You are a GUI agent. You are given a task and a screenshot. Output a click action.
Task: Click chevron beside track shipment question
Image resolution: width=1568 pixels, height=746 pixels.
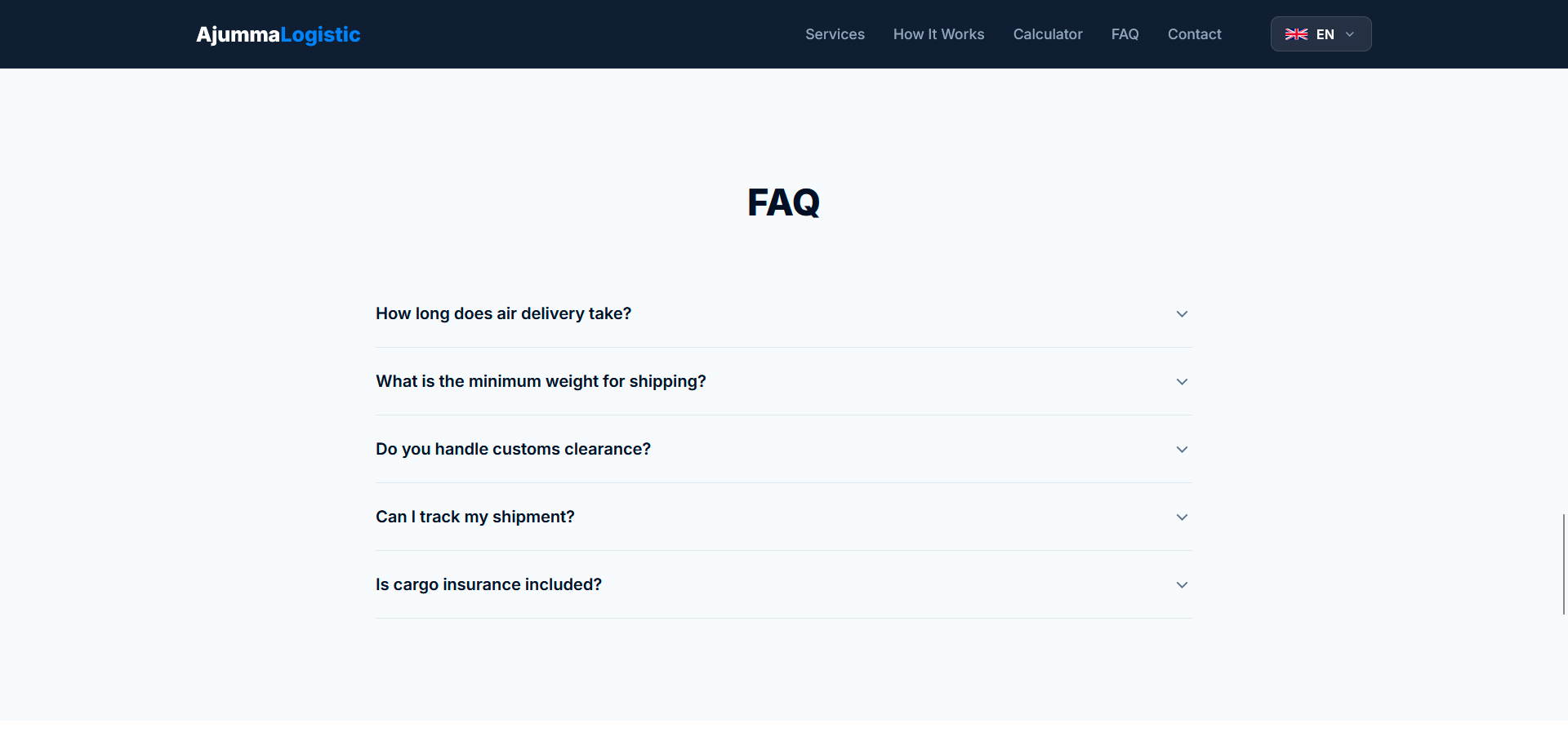(x=1182, y=517)
